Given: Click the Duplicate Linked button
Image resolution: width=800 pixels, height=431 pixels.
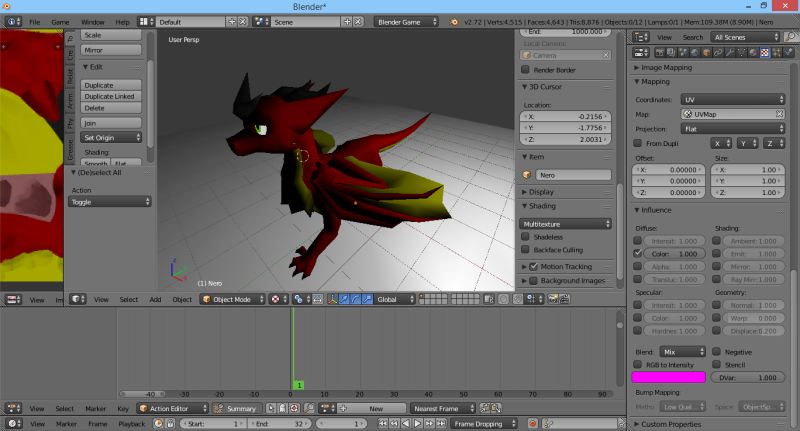Looking at the screenshot, I should (x=111, y=96).
